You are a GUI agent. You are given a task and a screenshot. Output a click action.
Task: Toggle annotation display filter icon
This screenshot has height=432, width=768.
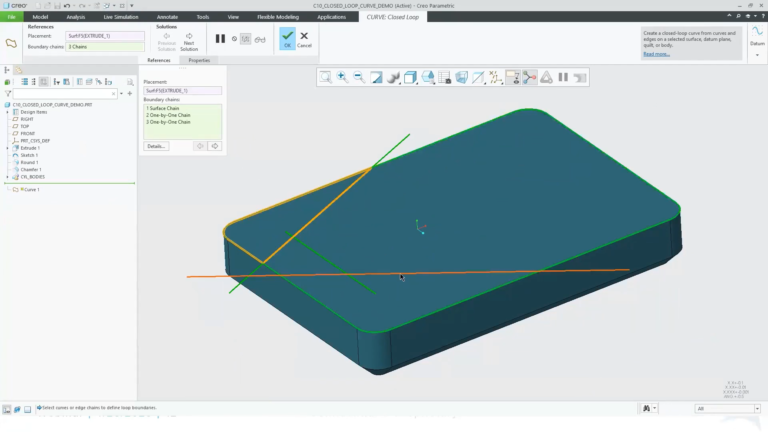pyautogui.click(x=513, y=77)
